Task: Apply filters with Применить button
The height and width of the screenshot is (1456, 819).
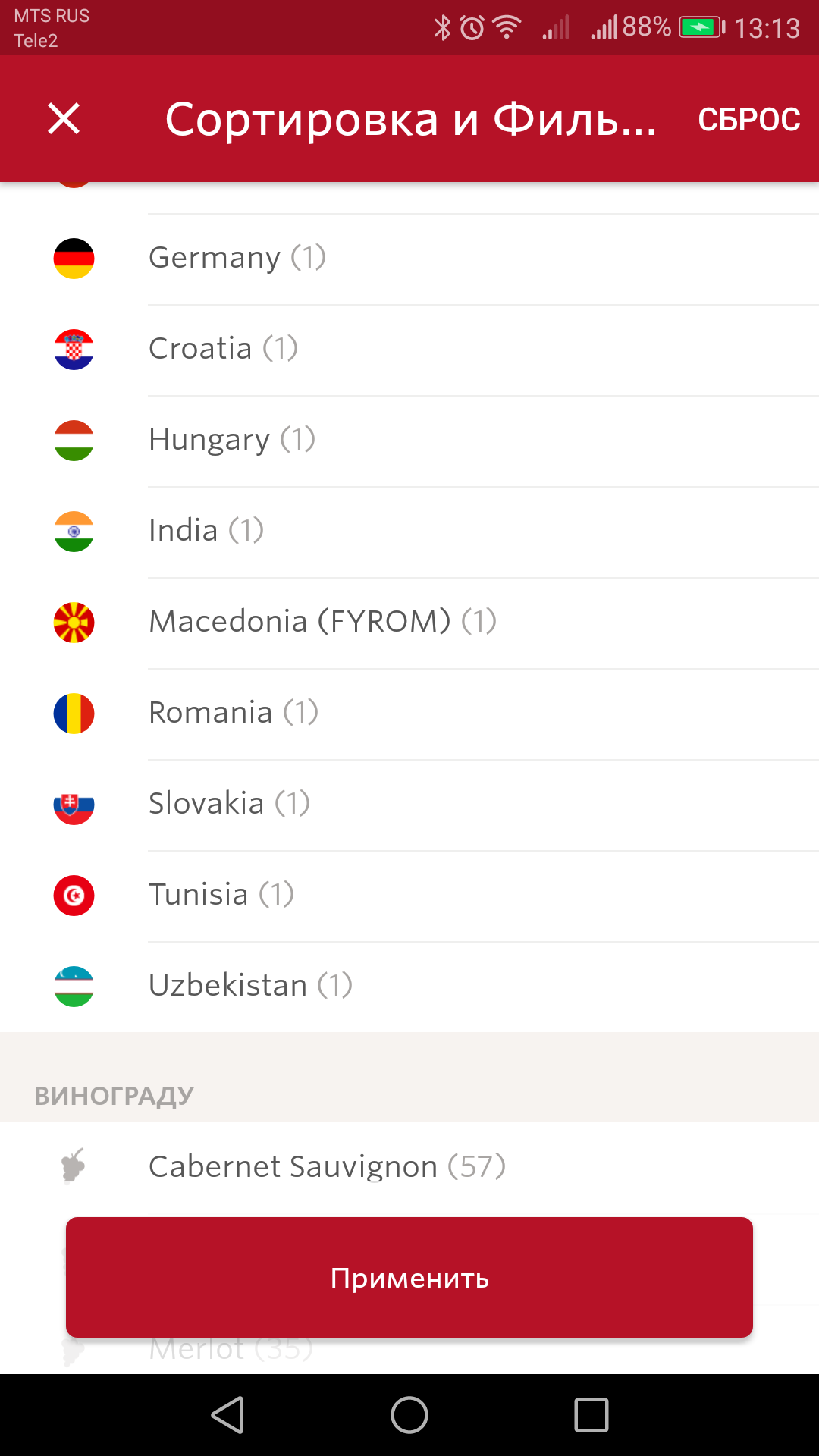Action: coord(409,1277)
